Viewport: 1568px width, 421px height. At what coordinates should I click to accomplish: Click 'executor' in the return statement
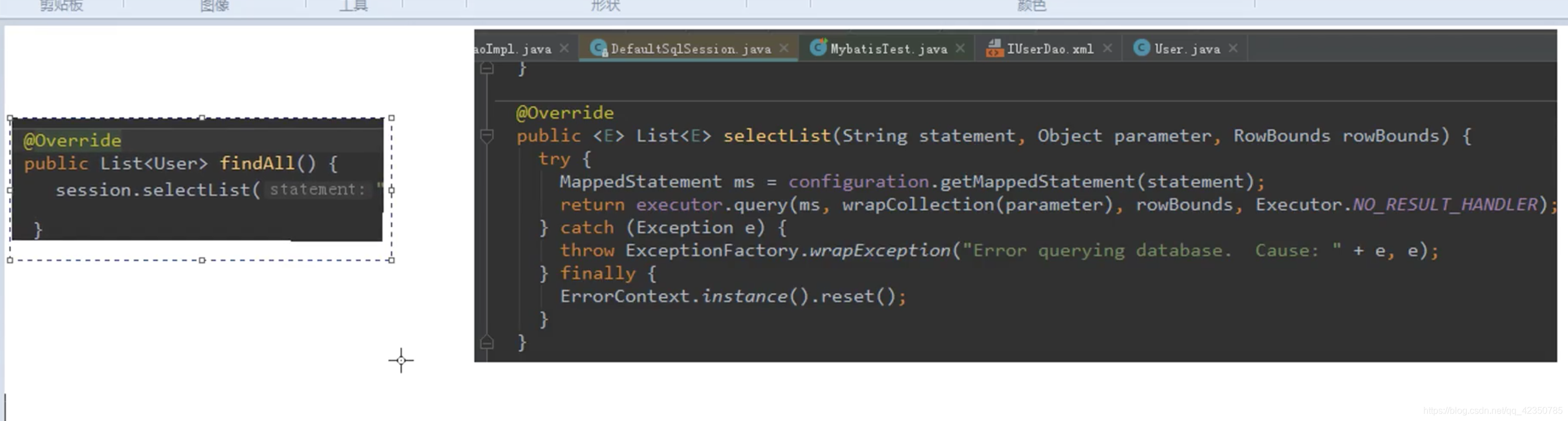pyautogui.click(x=679, y=205)
